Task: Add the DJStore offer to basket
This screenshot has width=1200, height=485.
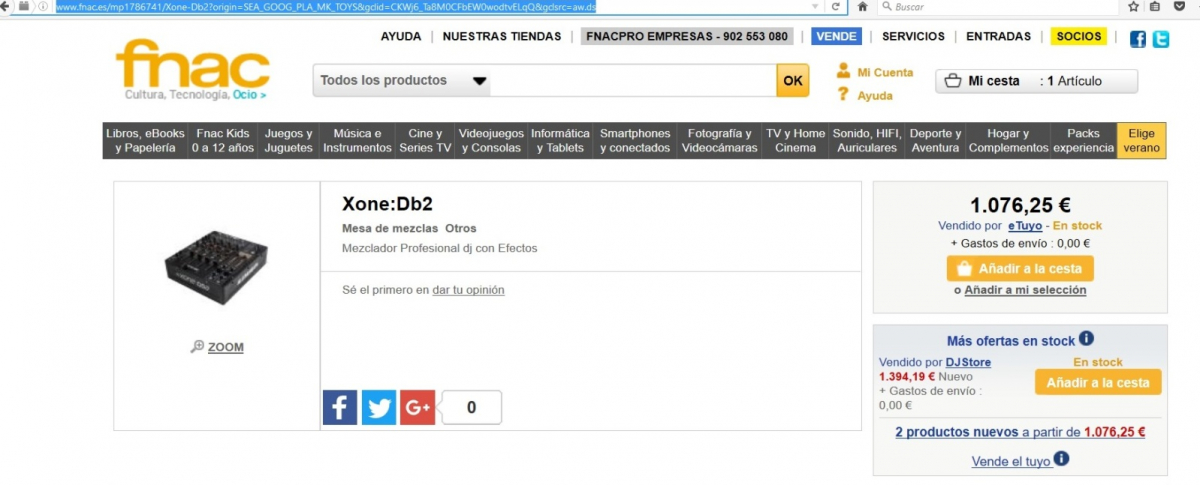Action: click(1098, 382)
